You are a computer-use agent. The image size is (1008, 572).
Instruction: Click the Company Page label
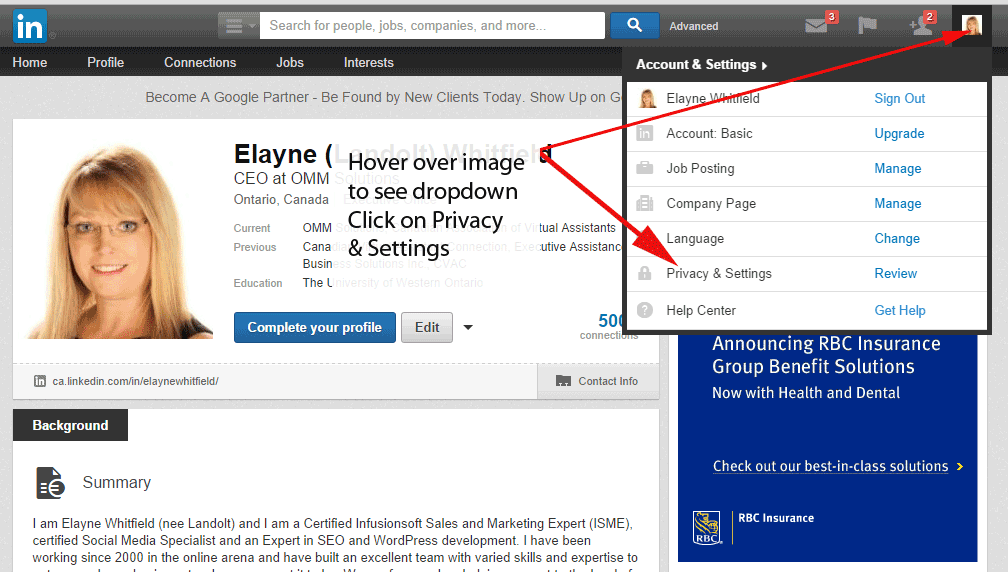[x=711, y=203]
